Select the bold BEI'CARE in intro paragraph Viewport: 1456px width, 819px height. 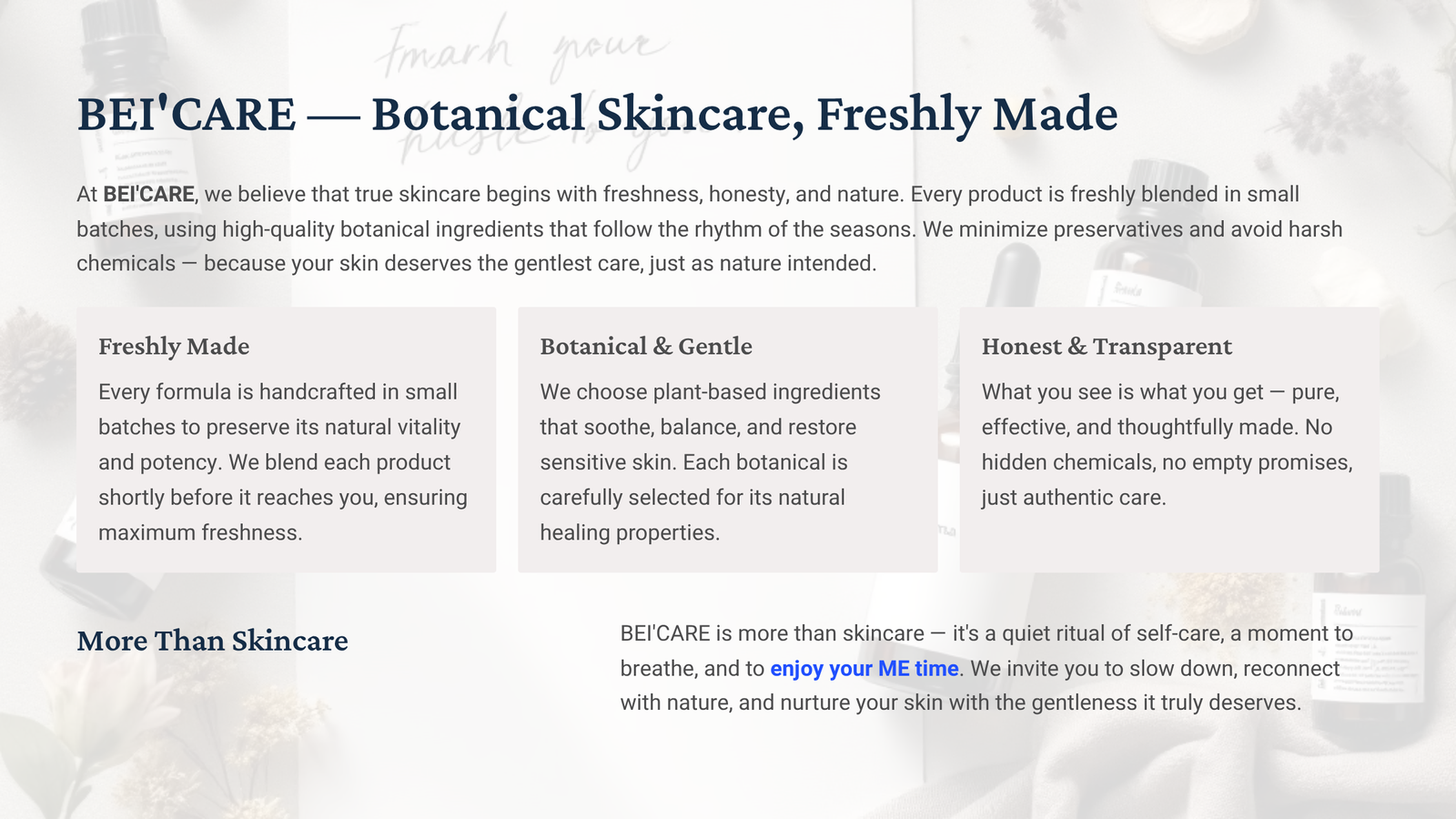pos(148,195)
